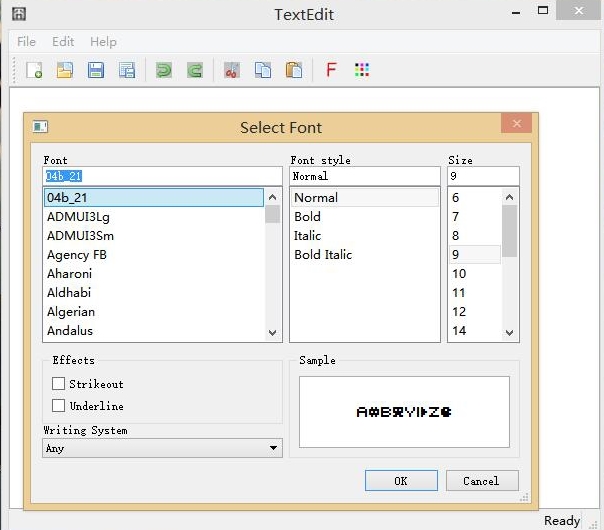Enable the Strikeout checkbox

coord(59,384)
